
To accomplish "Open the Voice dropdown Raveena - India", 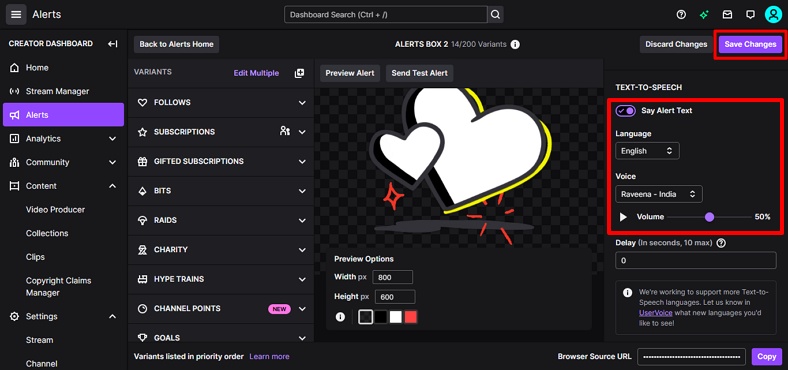I will click(x=659, y=194).
